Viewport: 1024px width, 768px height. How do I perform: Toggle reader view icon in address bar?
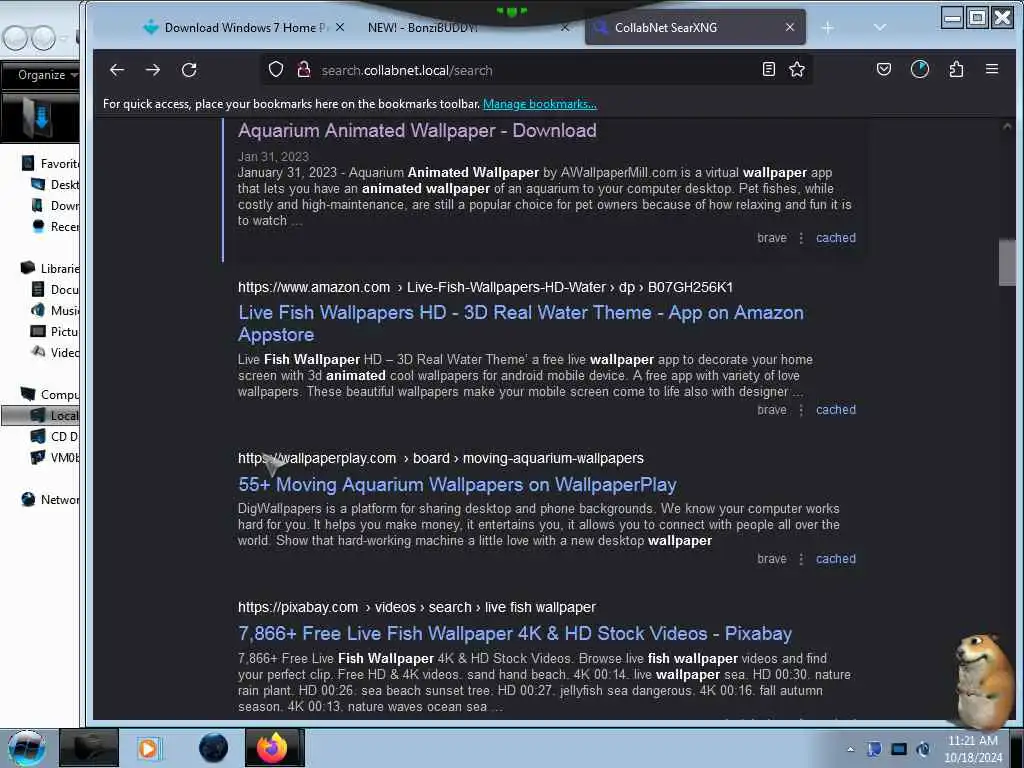[x=769, y=69]
